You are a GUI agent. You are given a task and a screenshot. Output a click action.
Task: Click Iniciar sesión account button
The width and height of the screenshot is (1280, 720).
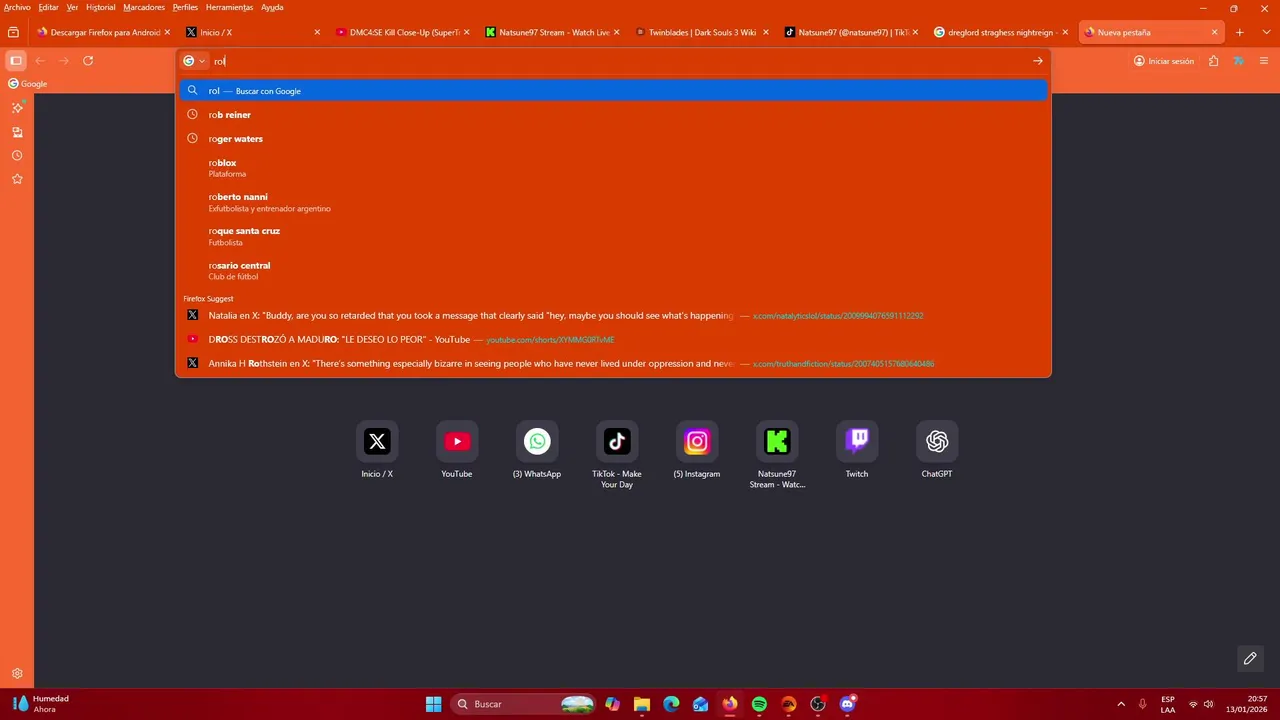pos(1164,61)
